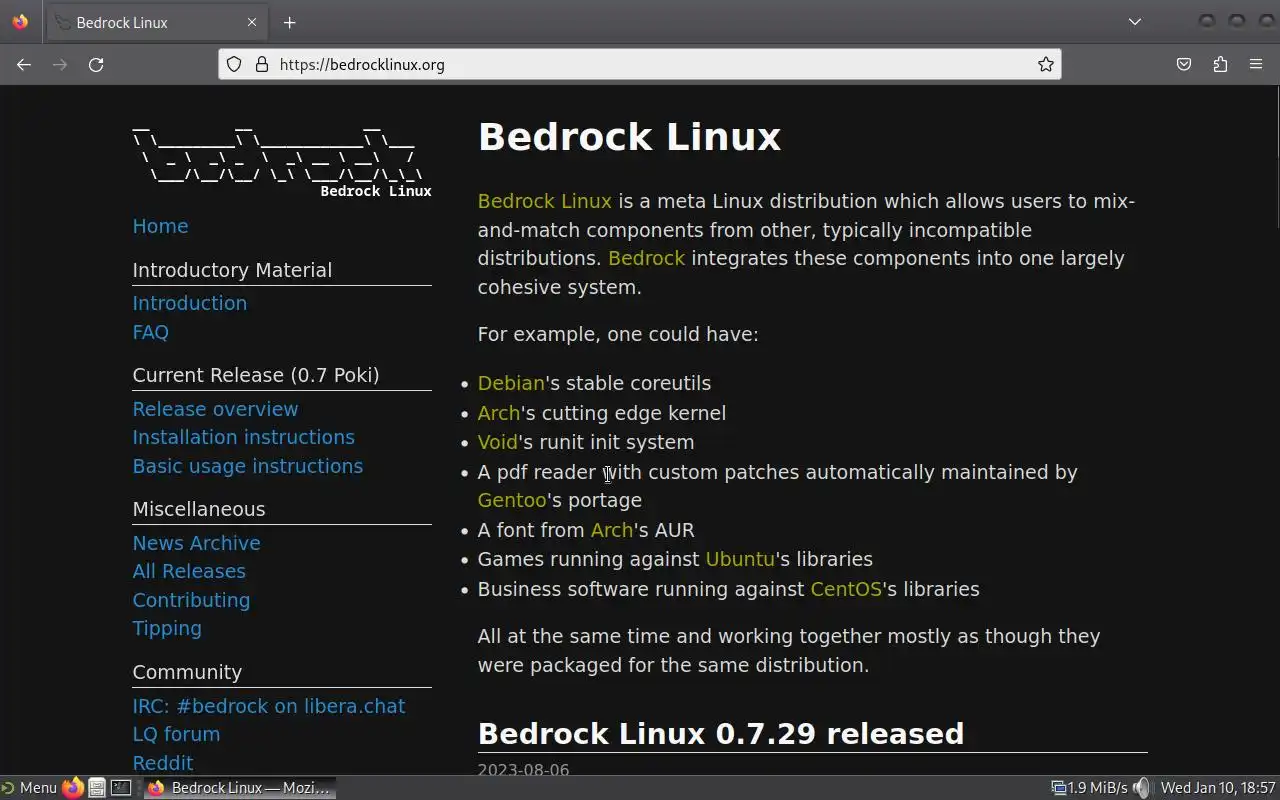Click the browser forward arrow
1280x800 pixels.
coord(60,64)
